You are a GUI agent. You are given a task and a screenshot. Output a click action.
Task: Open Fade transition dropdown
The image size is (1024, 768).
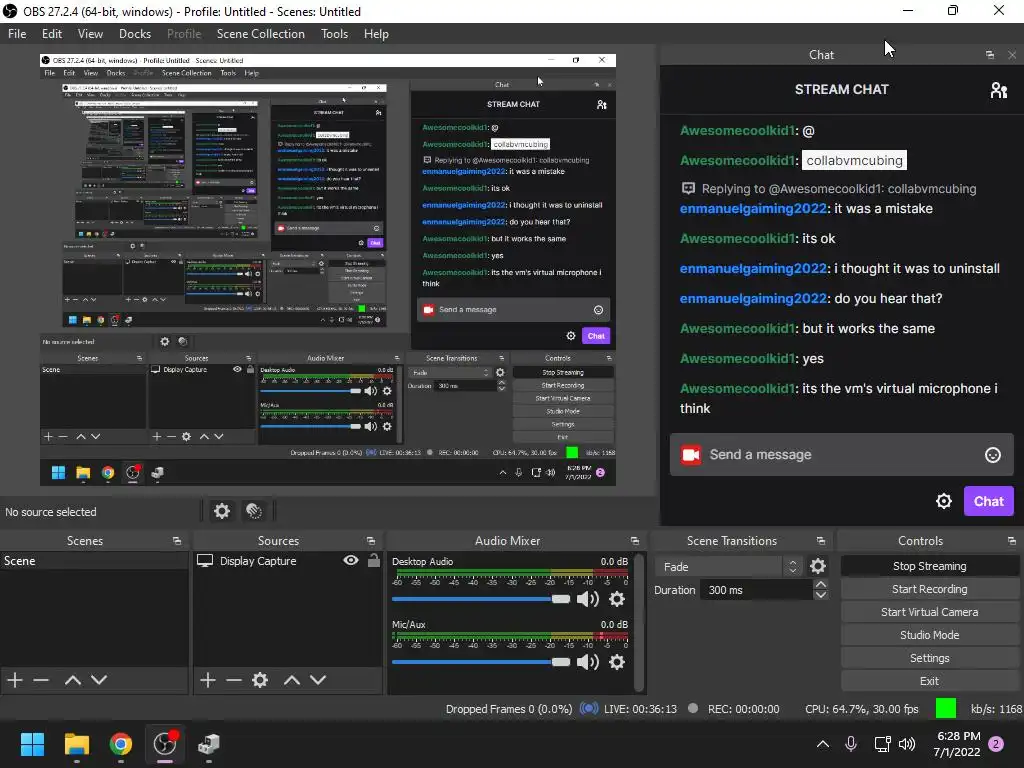coord(728,566)
